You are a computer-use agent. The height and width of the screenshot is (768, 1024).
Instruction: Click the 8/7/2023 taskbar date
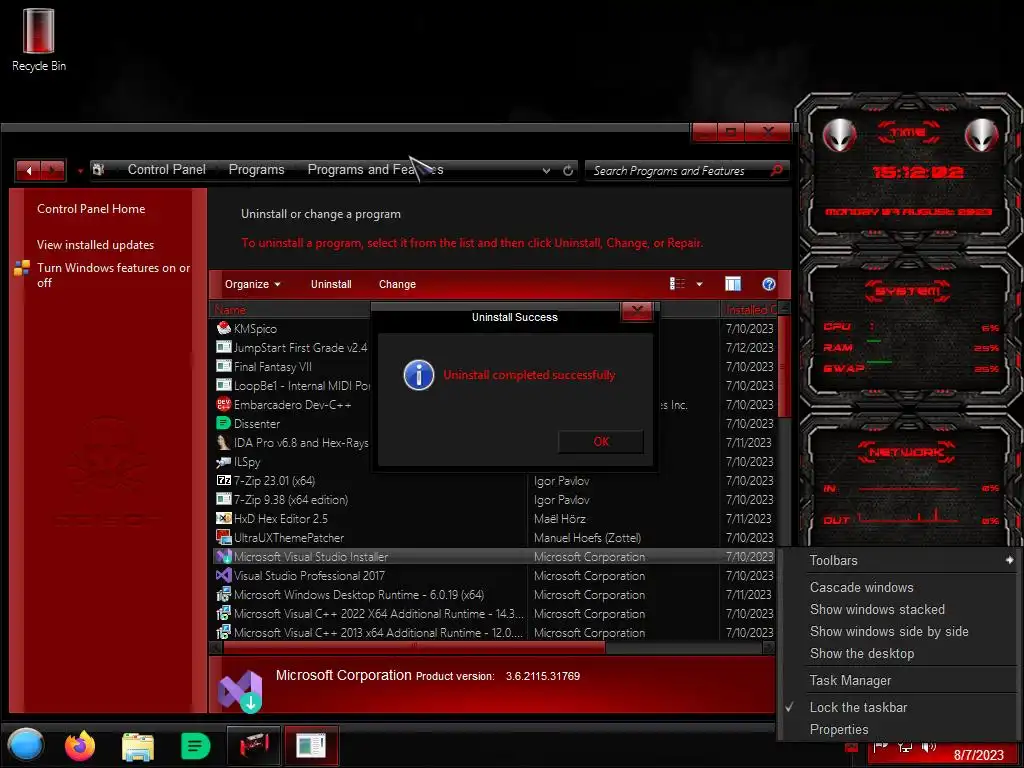[x=978, y=755]
